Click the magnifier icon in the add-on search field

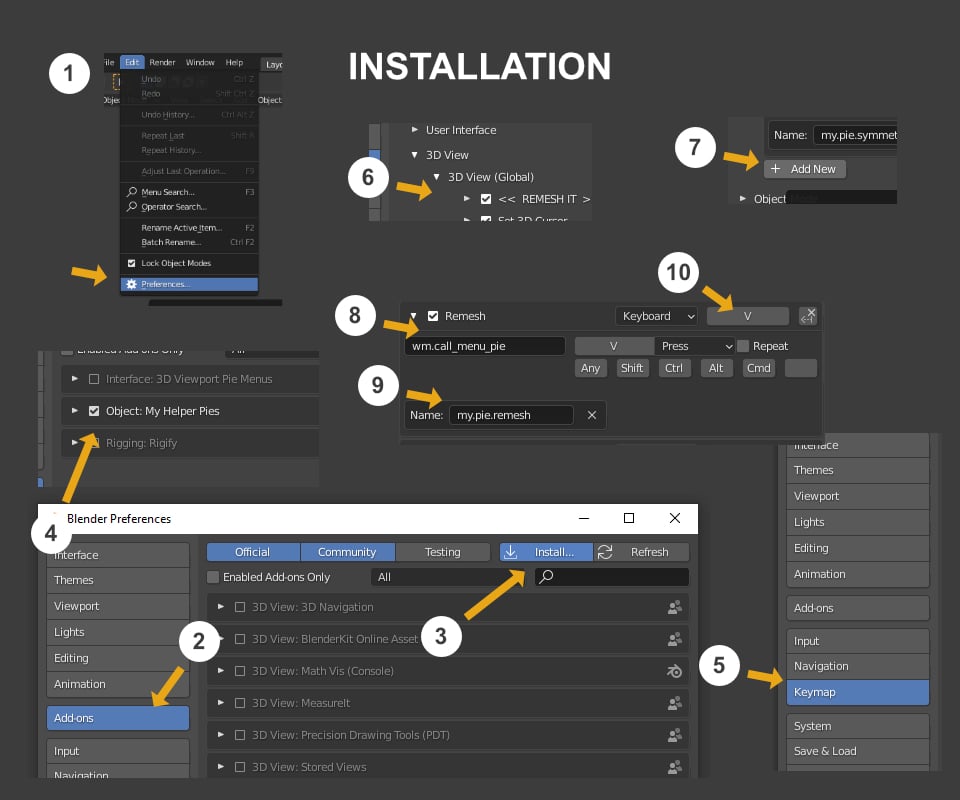[x=546, y=577]
